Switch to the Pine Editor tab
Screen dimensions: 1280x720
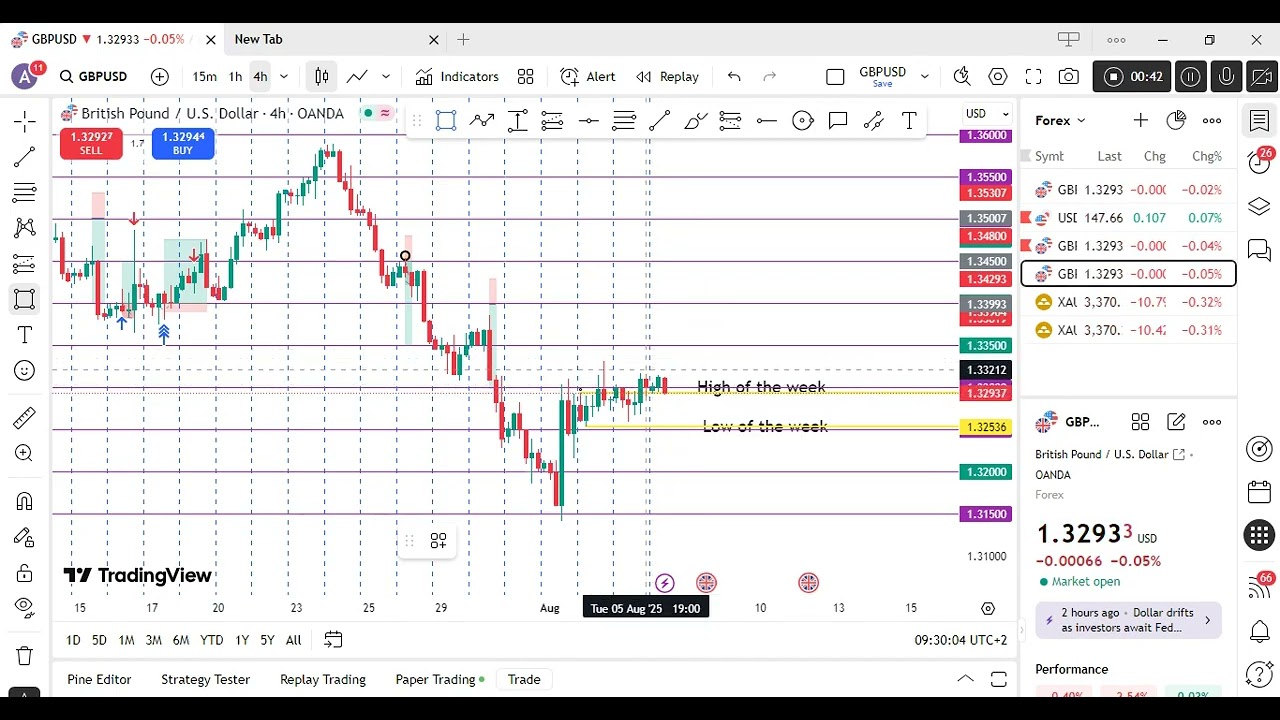pyautogui.click(x=99, y=679)
